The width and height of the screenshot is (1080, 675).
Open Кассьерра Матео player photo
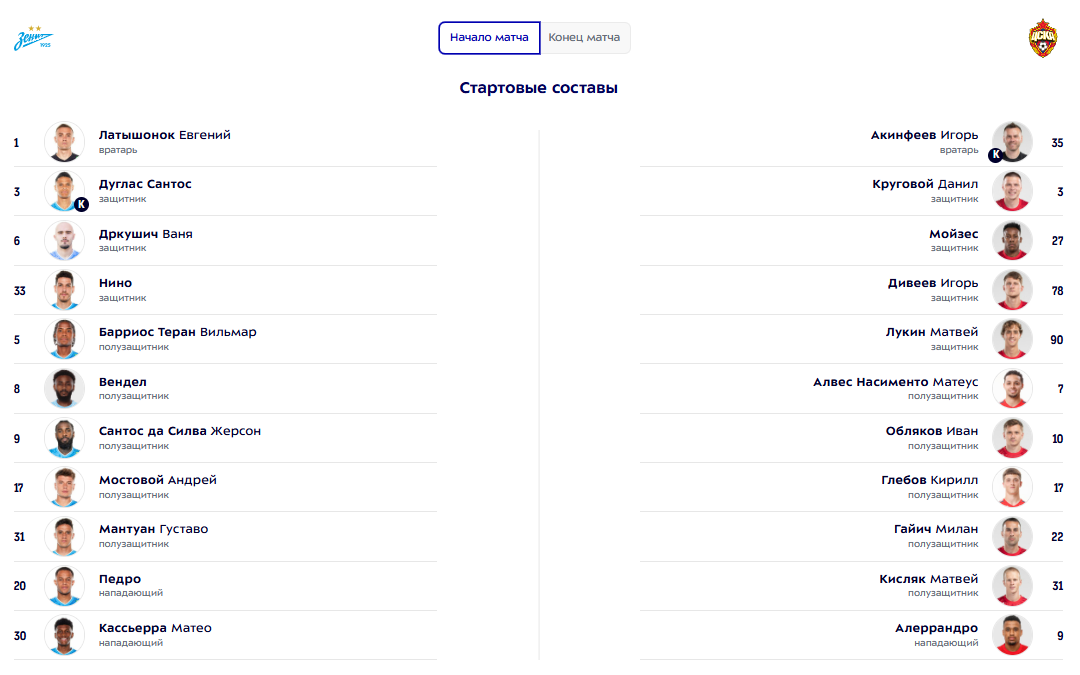click(x=65, y=635)
